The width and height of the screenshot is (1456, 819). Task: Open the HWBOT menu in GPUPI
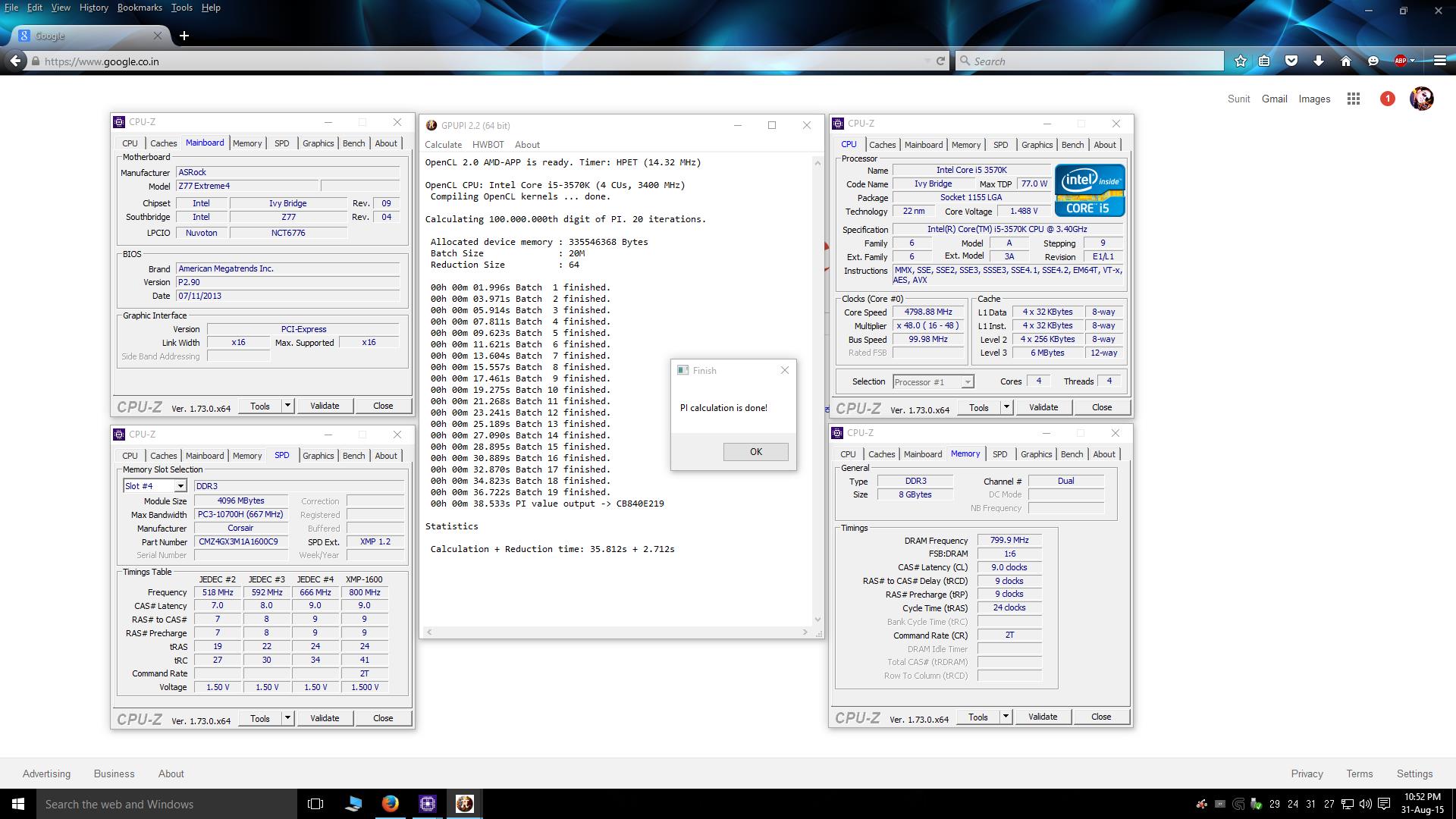click(488, 144)
